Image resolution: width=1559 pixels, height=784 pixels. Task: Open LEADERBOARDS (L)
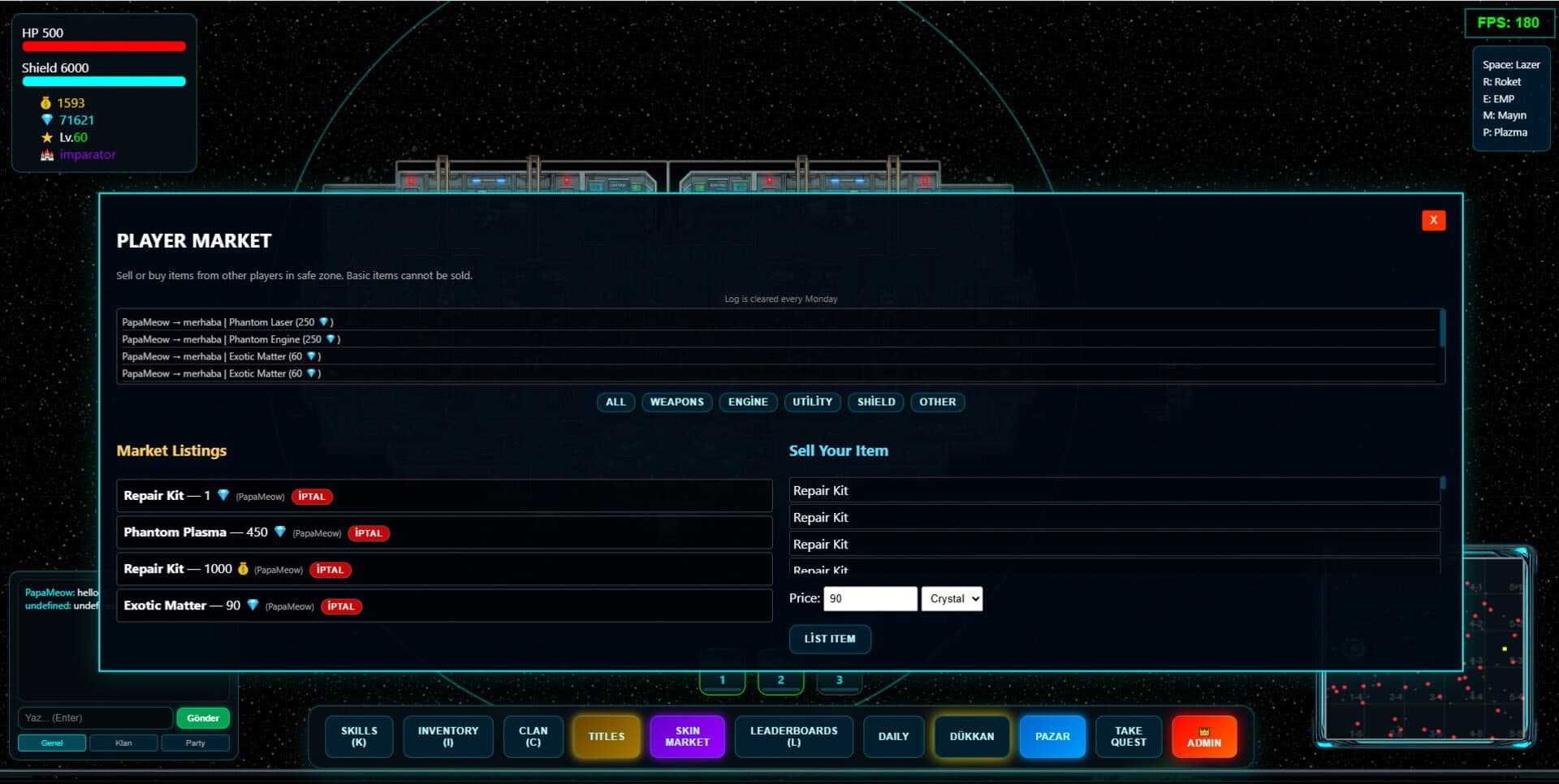(794, 736)
